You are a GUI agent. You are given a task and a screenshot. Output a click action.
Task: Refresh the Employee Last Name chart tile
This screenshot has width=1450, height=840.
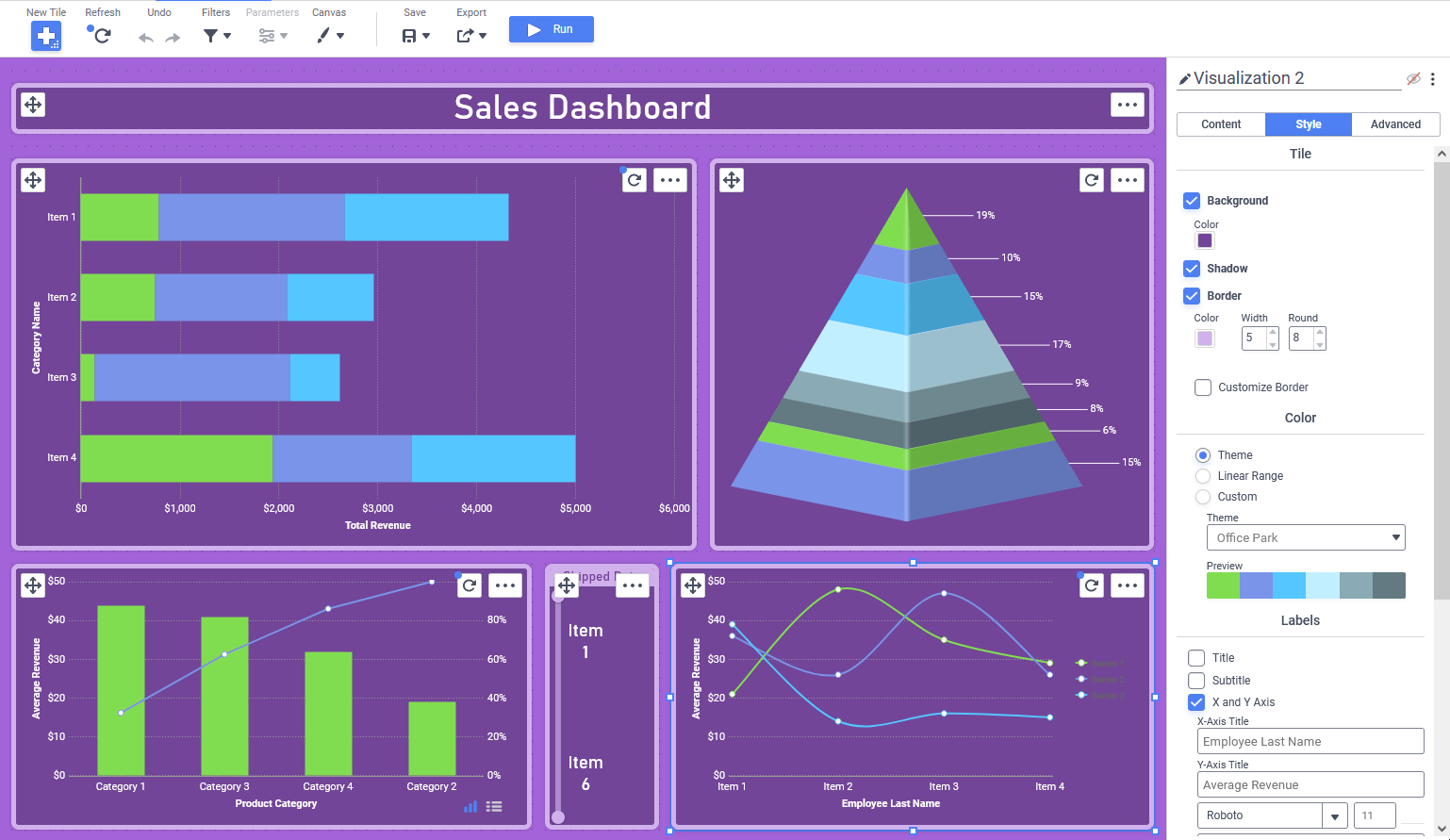tap(1092, 585)
